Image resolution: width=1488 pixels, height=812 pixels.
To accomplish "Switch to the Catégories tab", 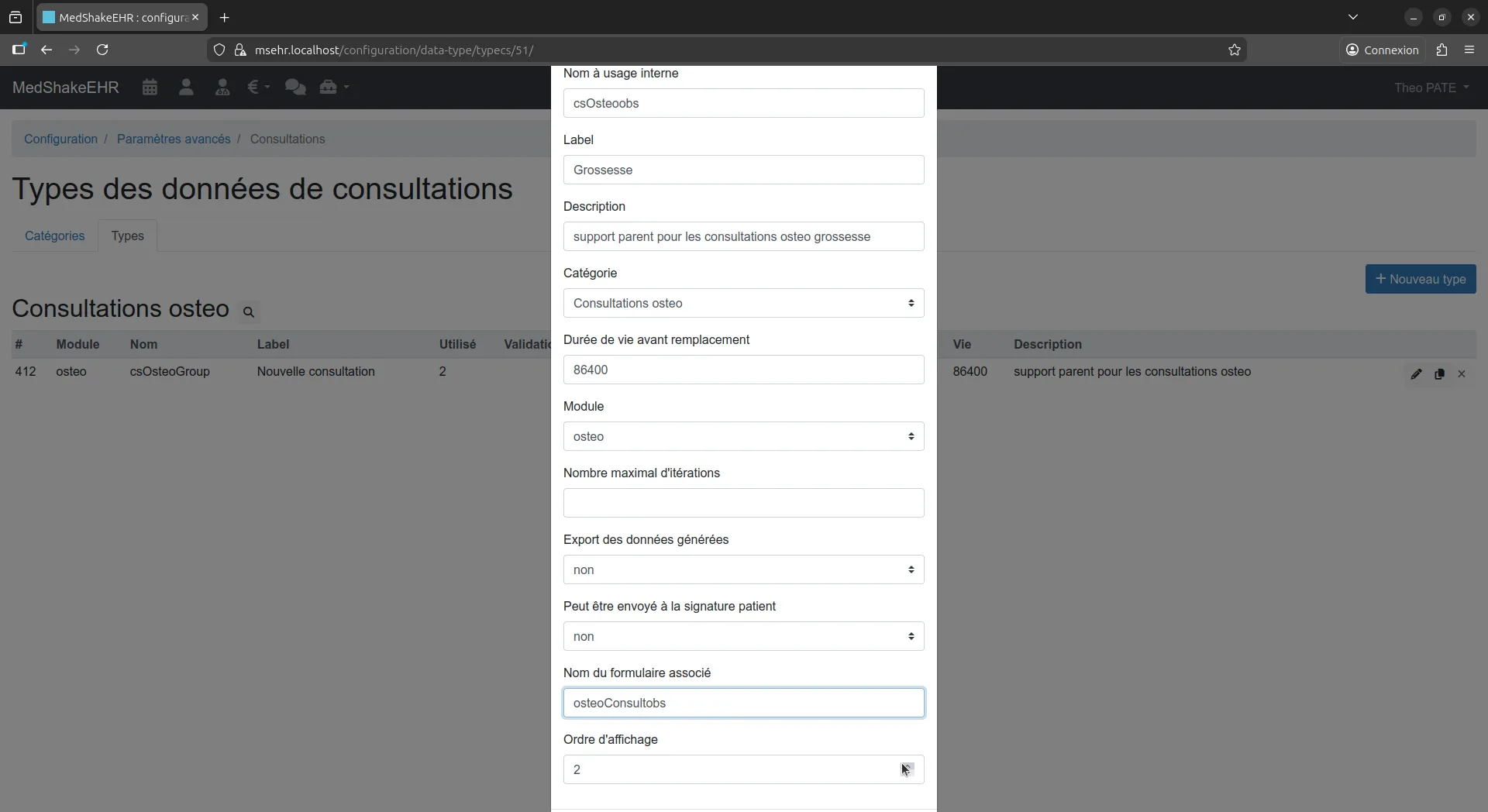I will (x=54, y=236).
